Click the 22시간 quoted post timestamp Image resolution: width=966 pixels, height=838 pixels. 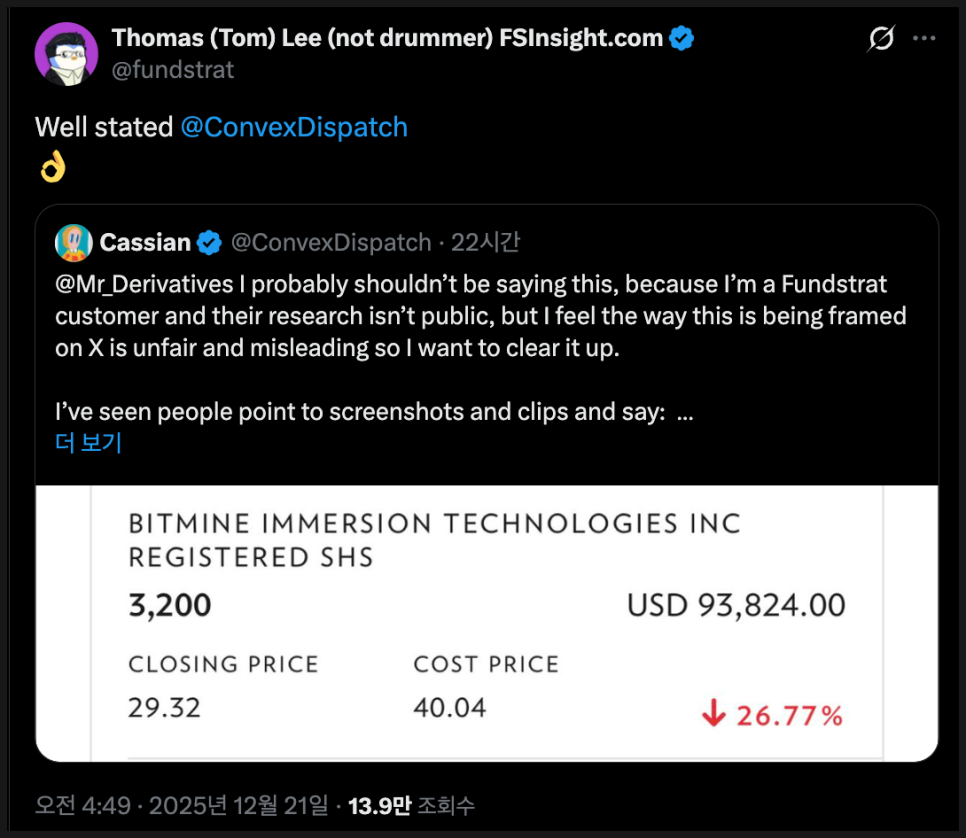click(x=485, y=243)
